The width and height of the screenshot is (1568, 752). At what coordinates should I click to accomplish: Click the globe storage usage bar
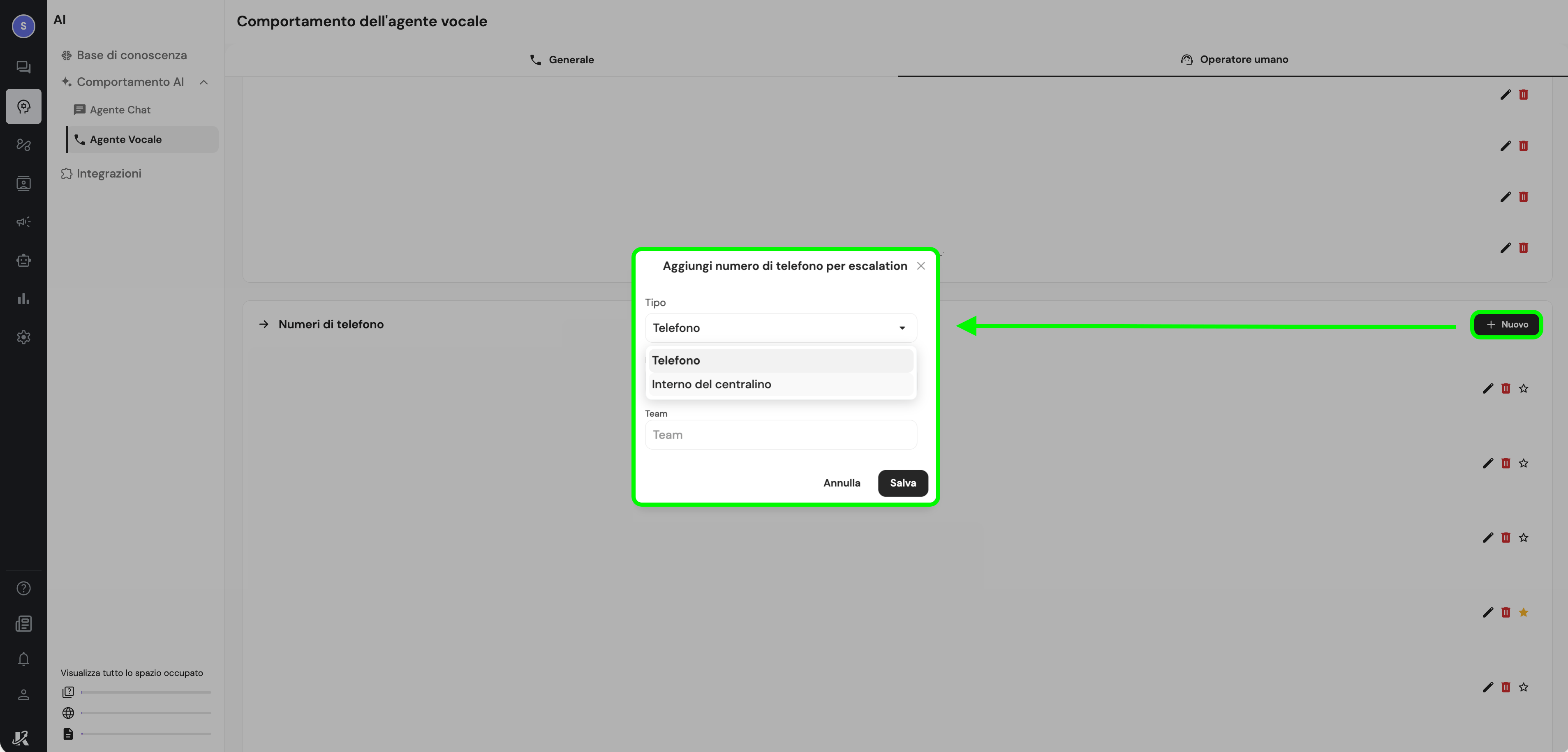146,713
